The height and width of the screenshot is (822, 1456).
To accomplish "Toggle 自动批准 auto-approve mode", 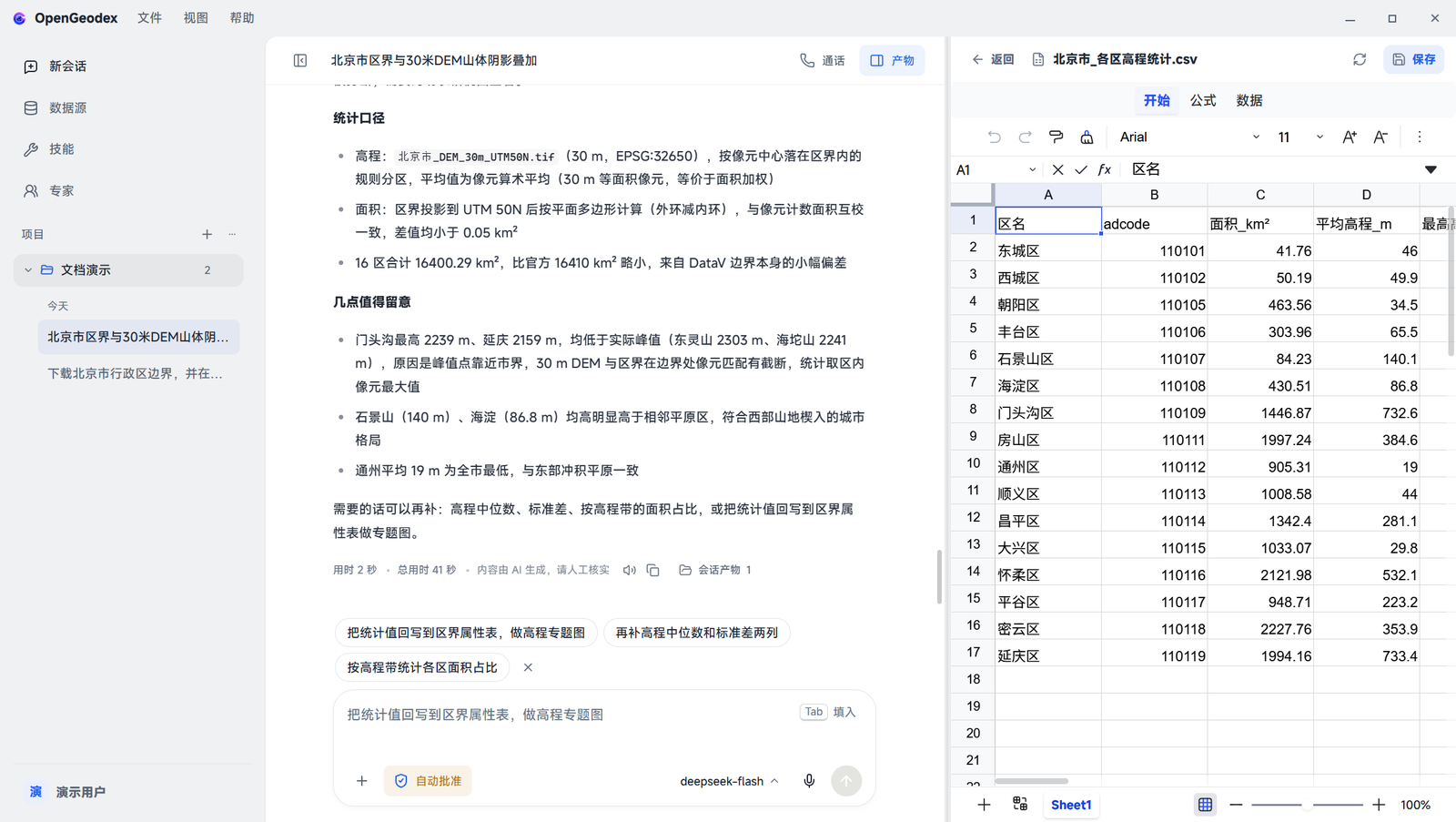I will pyautogui.click(x=428, y=781).
